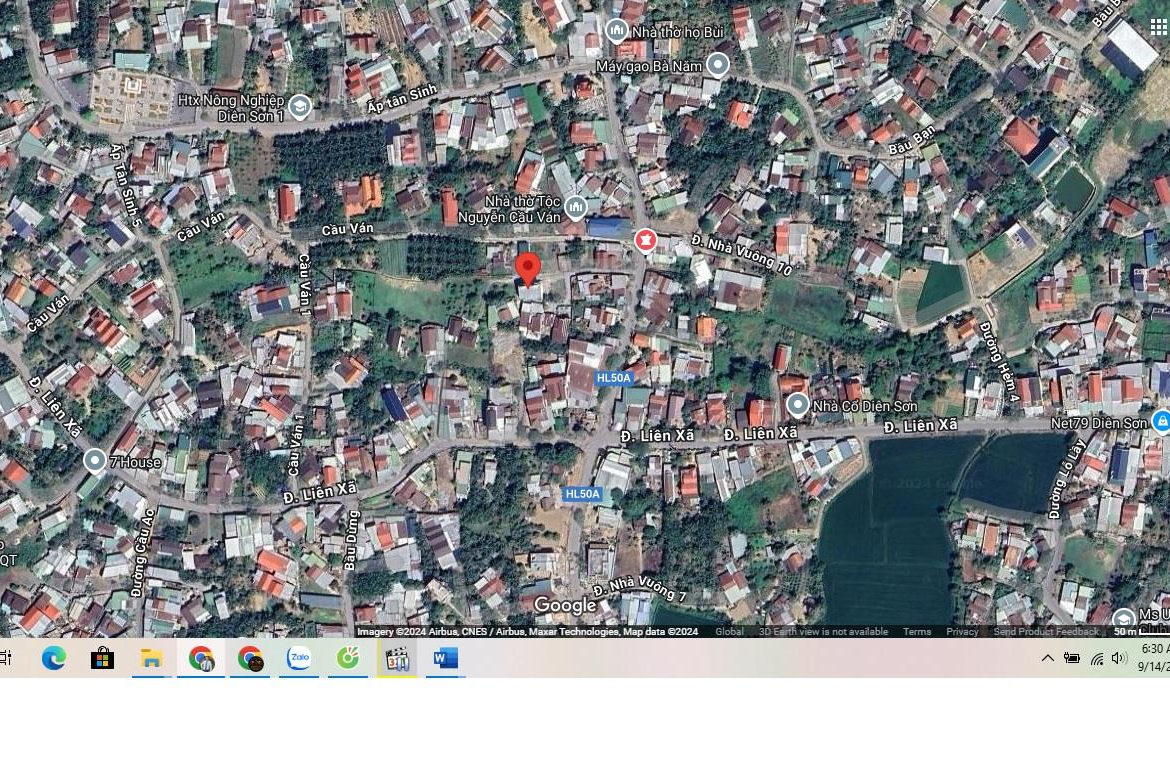Open the Google apps grid

[x=1158, y=27]
